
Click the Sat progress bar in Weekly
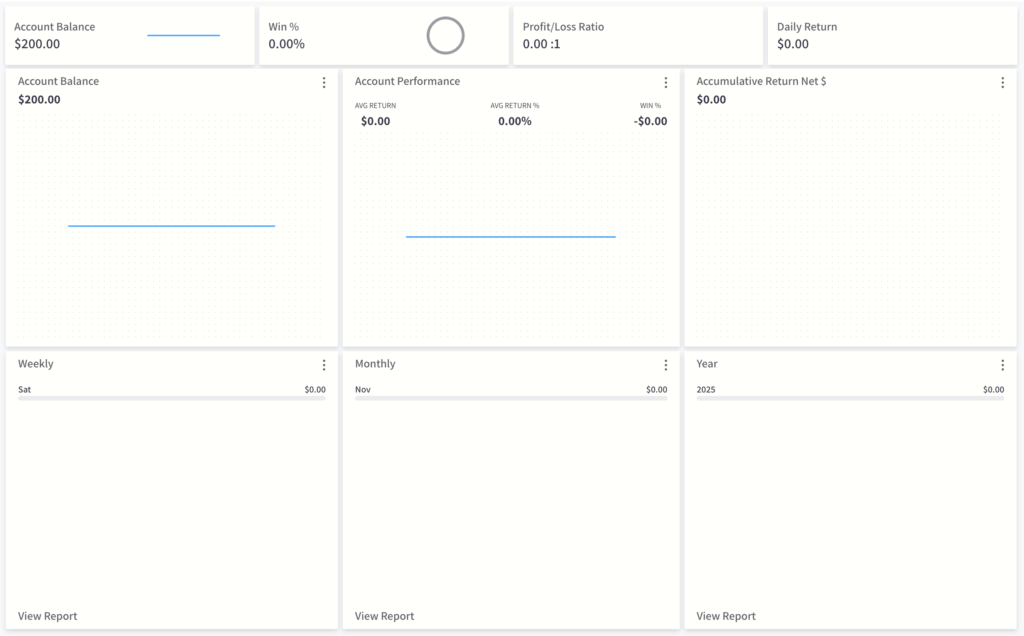coord(171,398)
